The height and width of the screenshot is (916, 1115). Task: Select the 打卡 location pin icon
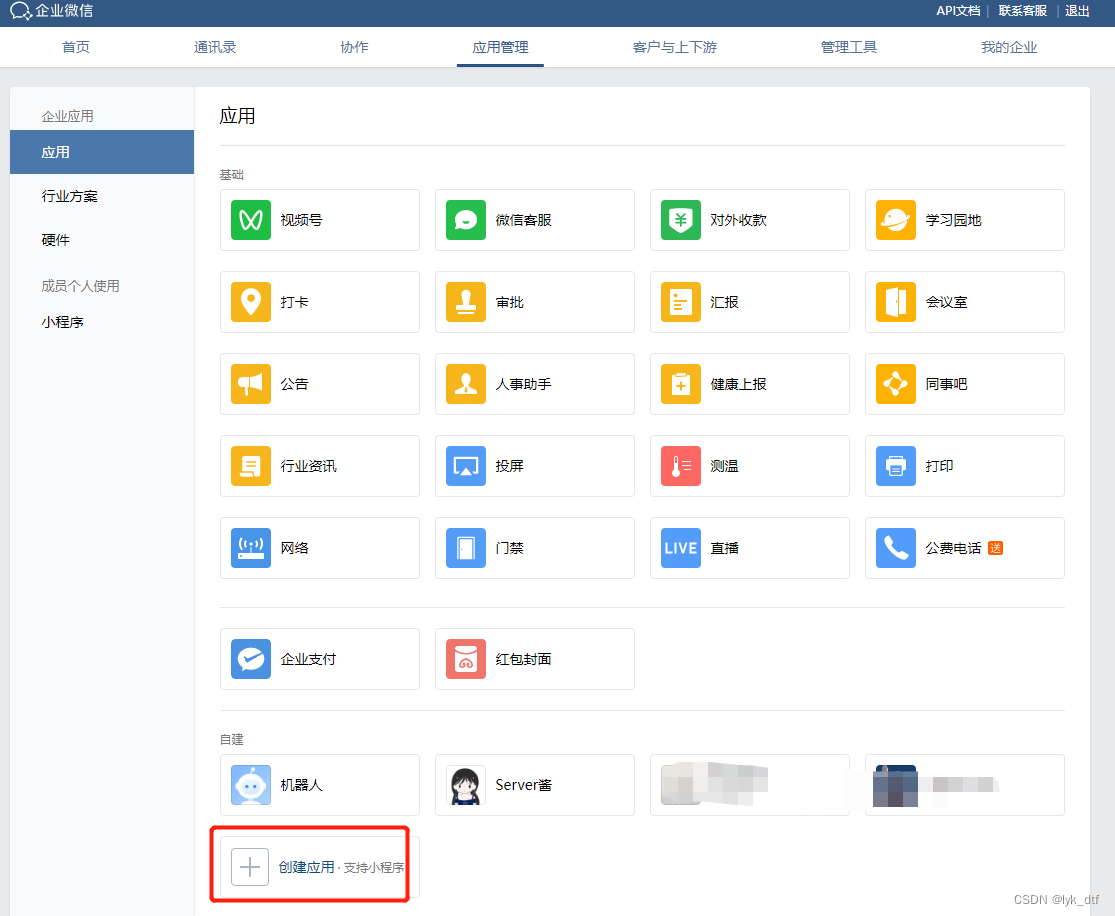pos(250,302)
